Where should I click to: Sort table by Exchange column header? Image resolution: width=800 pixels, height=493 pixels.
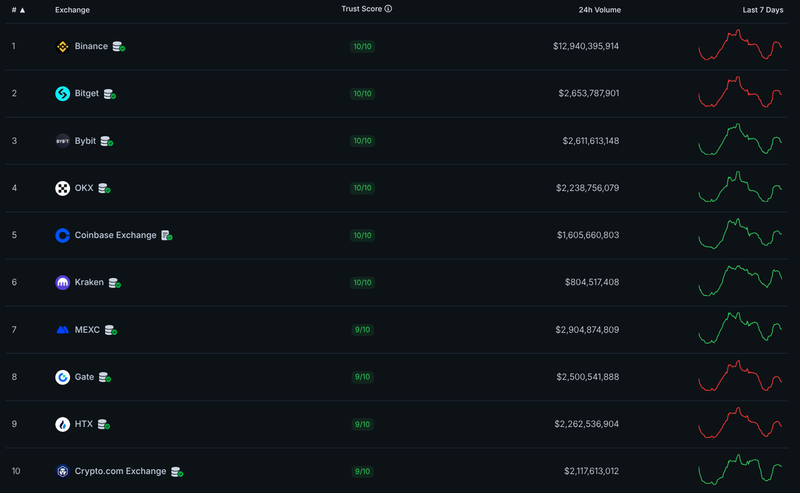click(x=72, y=10)
